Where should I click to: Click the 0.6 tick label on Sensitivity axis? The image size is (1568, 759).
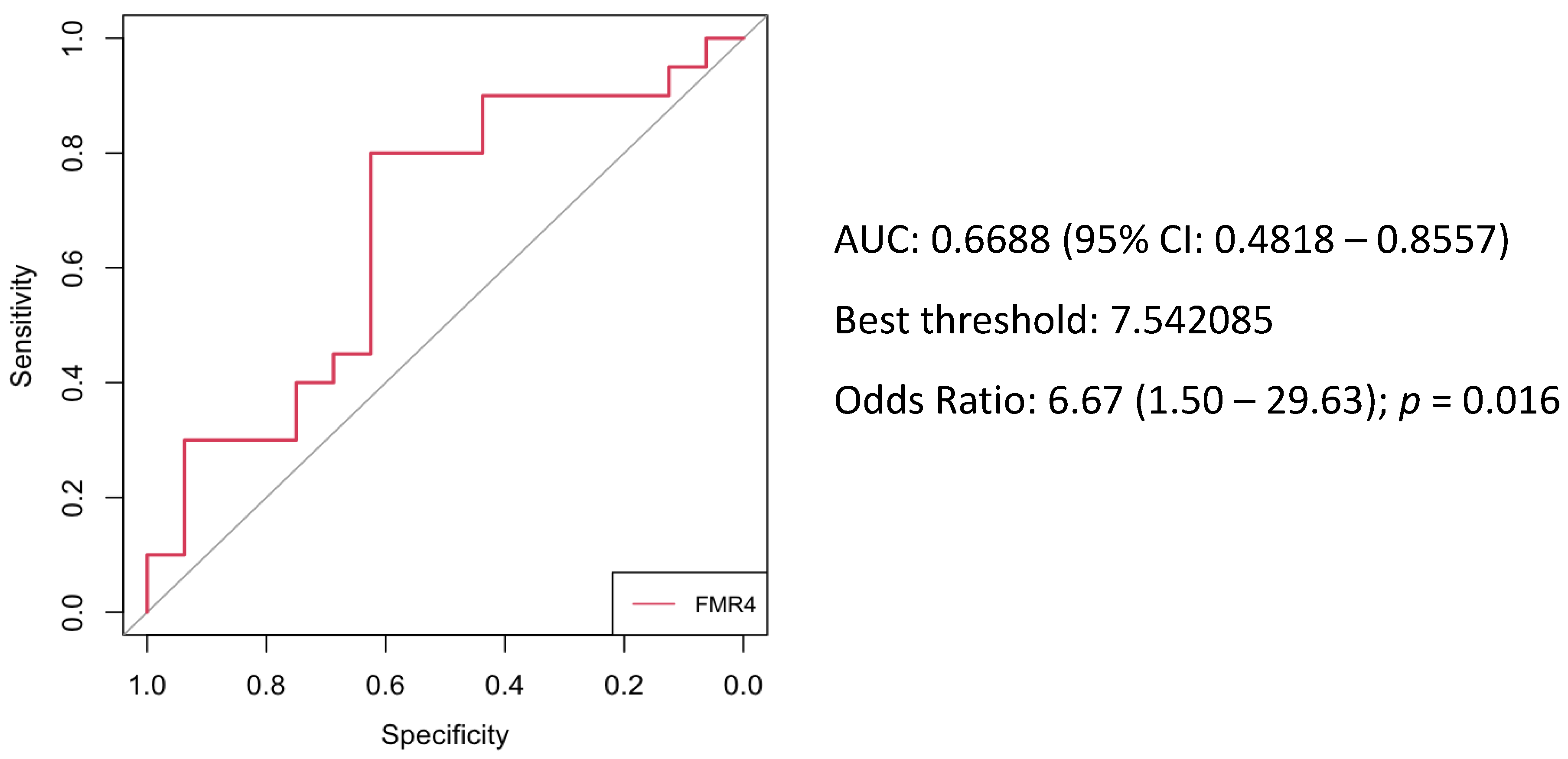coord(72,268)
